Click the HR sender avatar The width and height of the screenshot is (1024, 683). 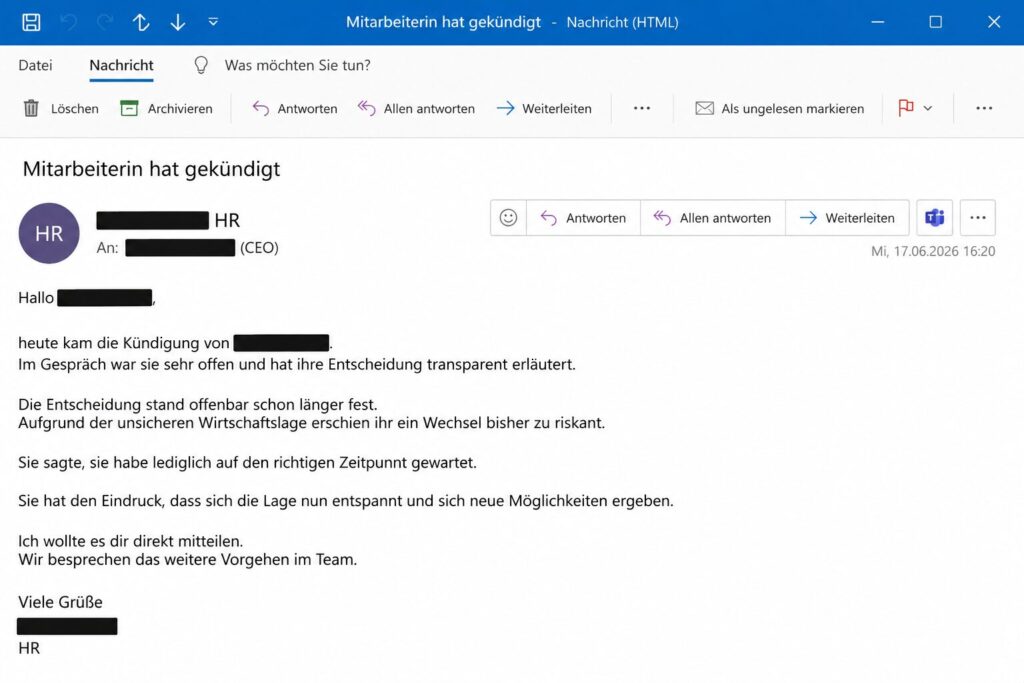coord(49,233)
